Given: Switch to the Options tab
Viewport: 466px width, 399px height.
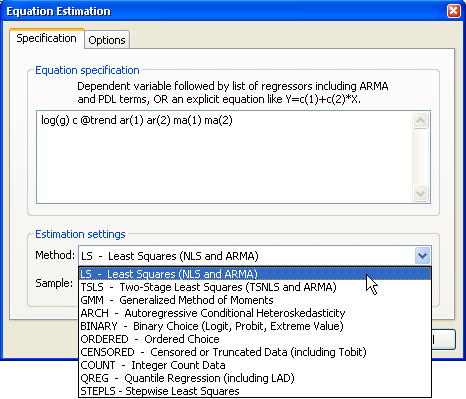Looking at the screenshot, I should coord(107,40).
